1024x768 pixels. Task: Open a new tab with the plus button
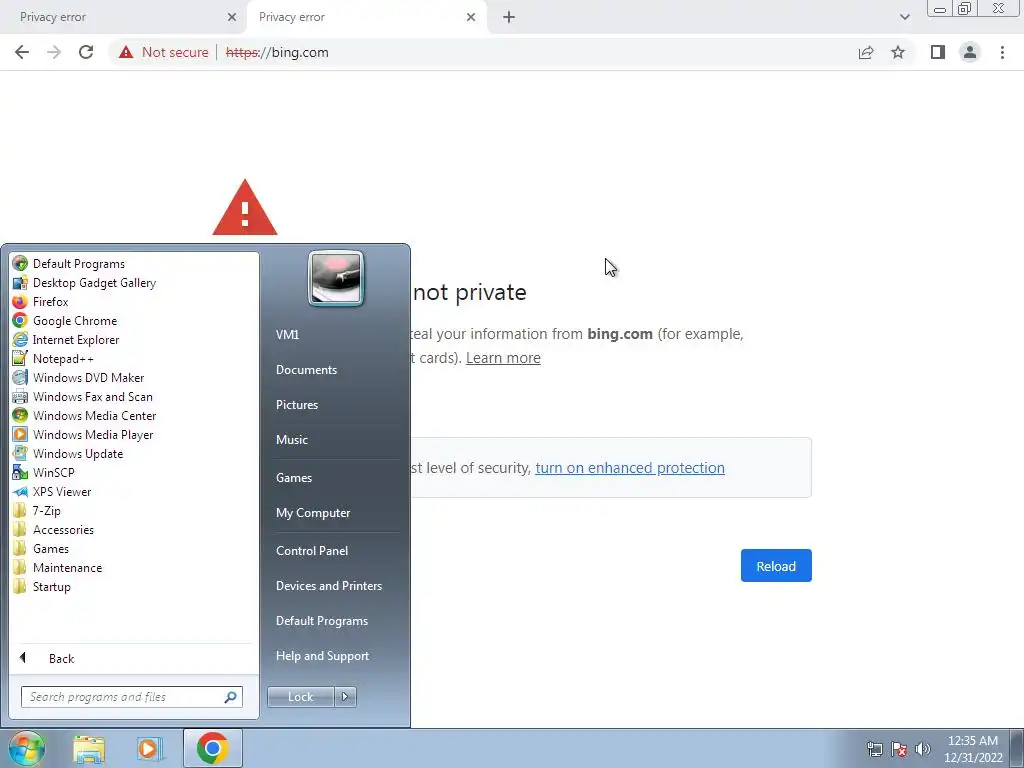[509, 18]
